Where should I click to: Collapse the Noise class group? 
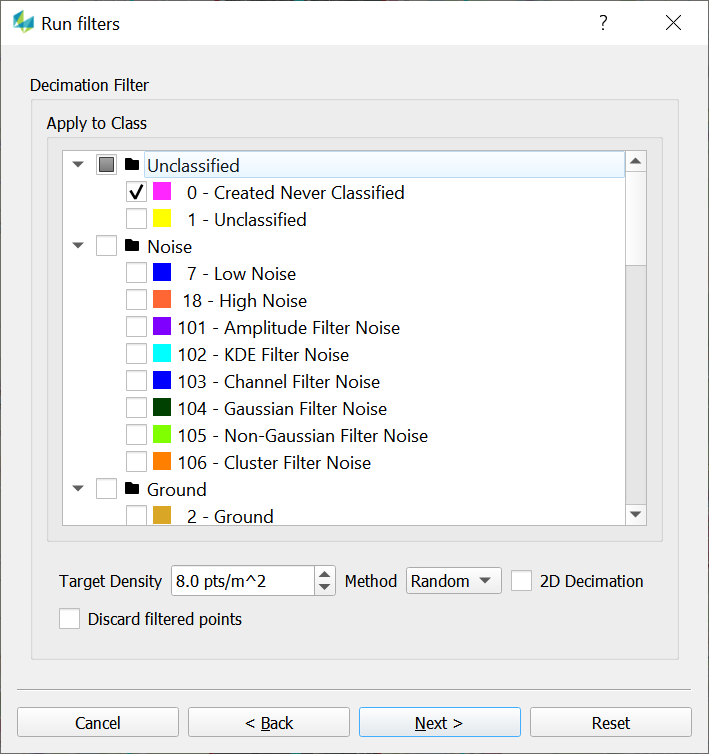pos(78,246)
